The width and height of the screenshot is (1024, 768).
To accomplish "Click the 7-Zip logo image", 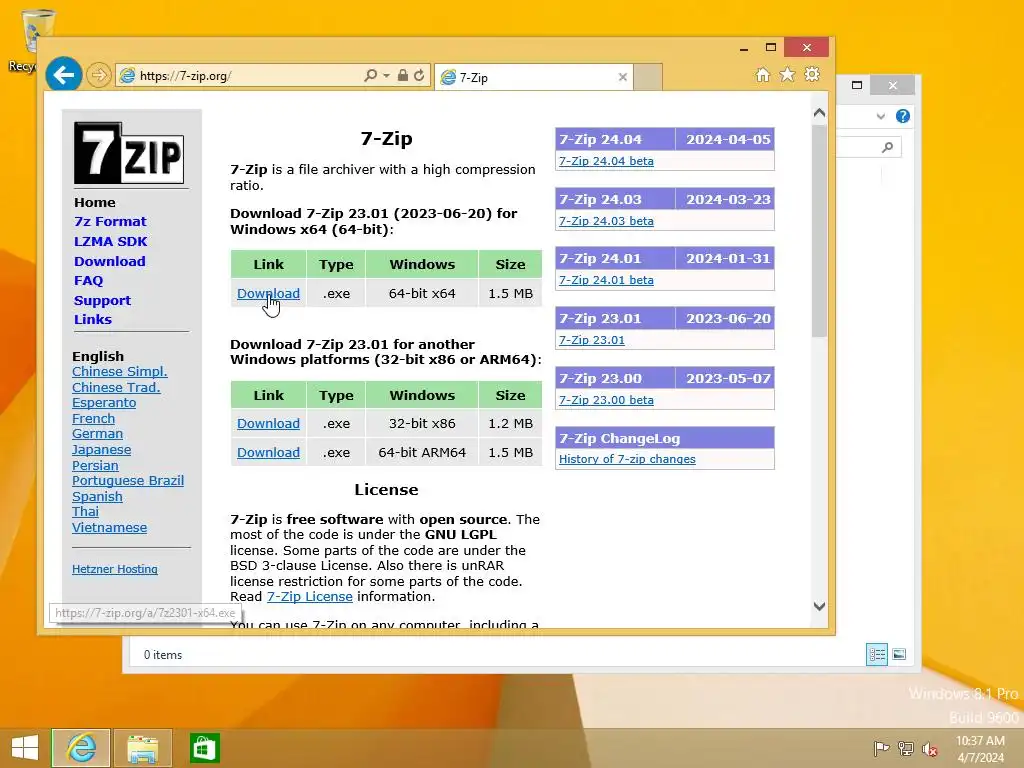I will (x=129, y=153).
